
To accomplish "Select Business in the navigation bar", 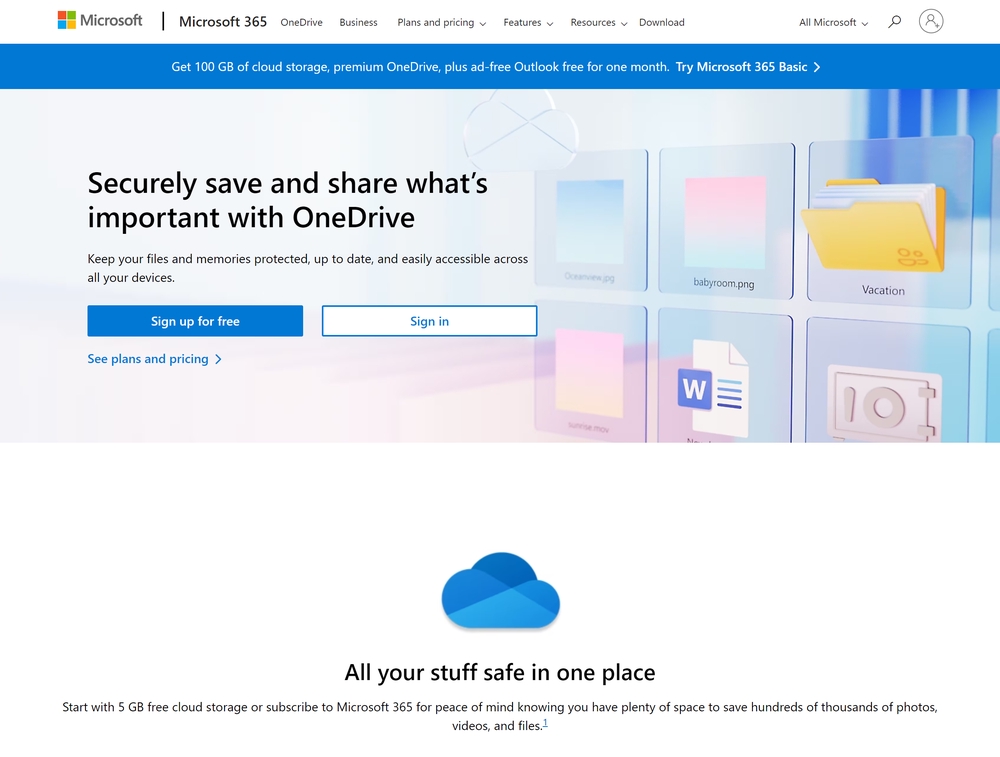I will click(358, 21).
